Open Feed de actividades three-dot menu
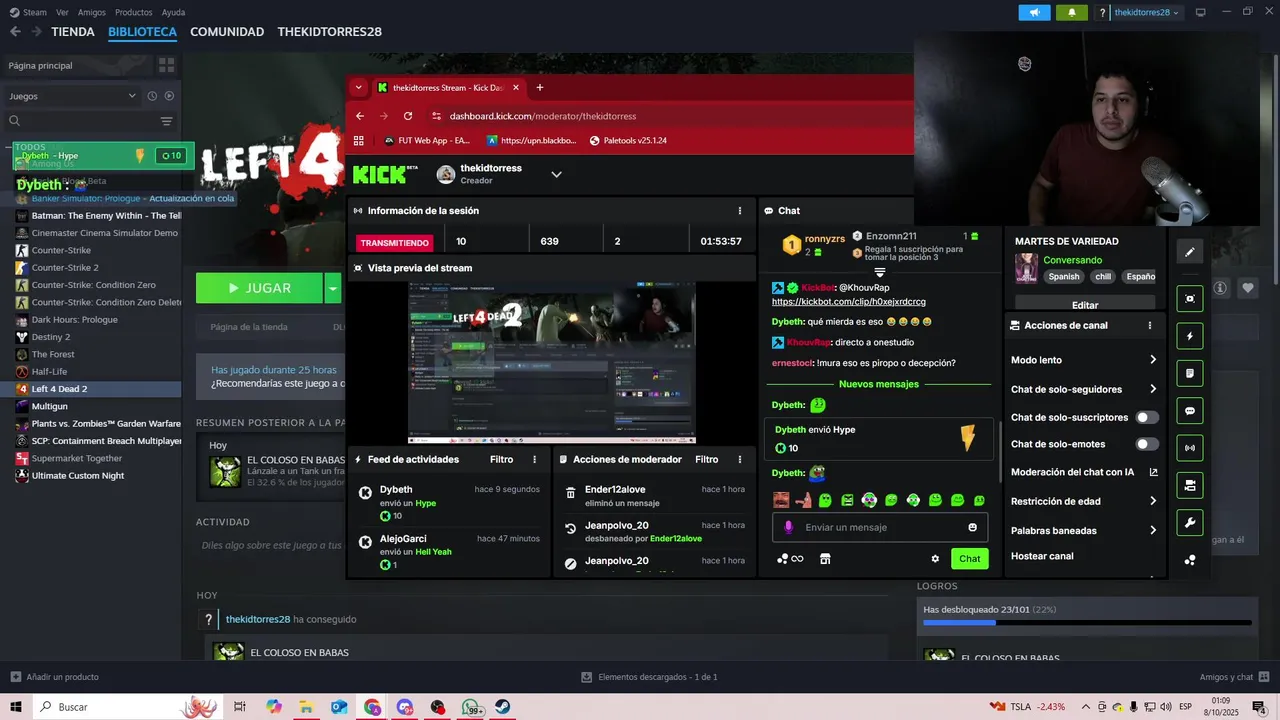The width and height of the screenshot is (1280, 720). (535, 460)
